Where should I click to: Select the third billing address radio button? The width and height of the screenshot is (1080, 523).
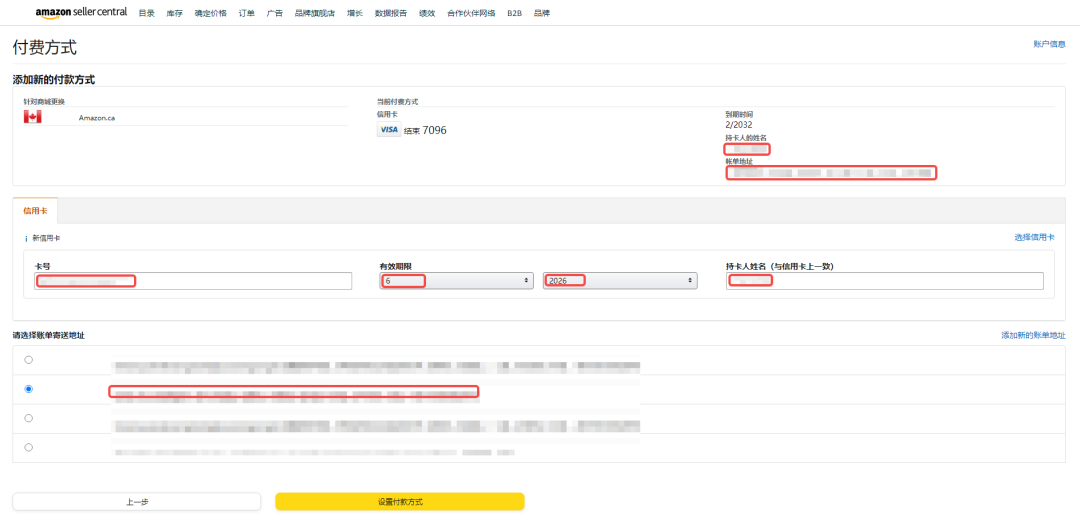pyautogui.click(x=28, y=418)
